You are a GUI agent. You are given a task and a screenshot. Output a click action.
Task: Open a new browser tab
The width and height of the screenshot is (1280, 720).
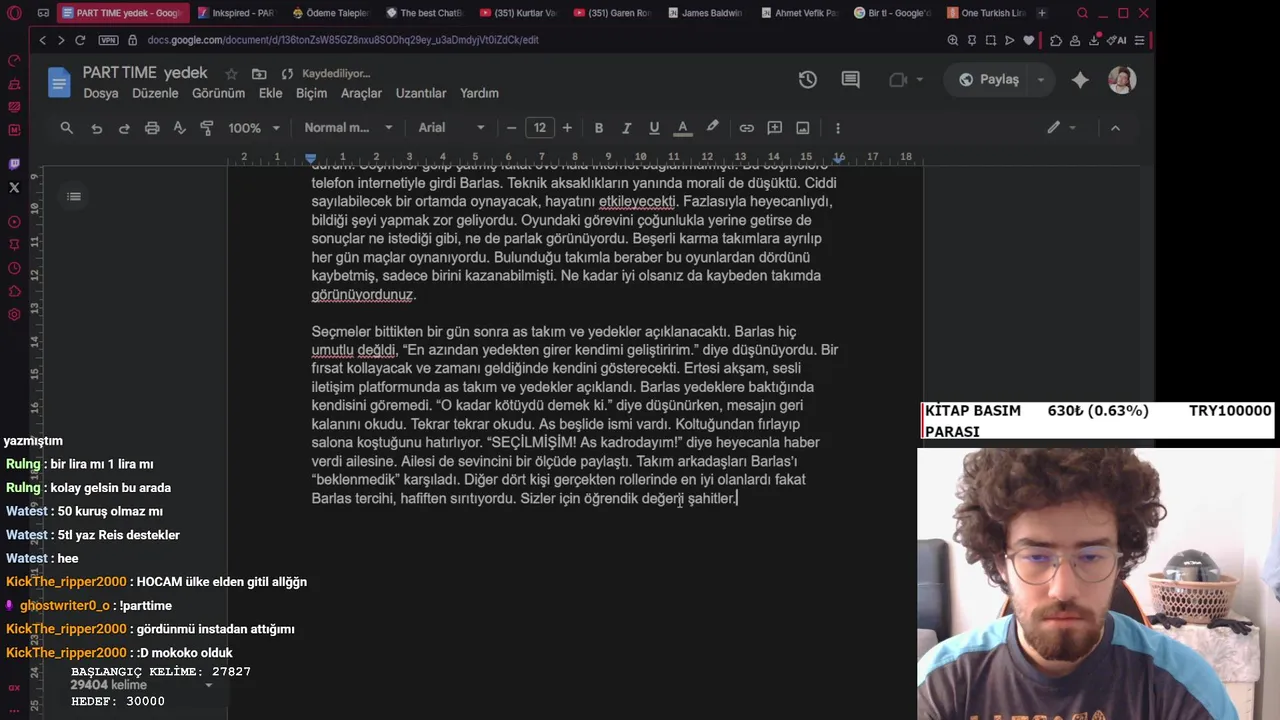click(x=1042, y=13)
